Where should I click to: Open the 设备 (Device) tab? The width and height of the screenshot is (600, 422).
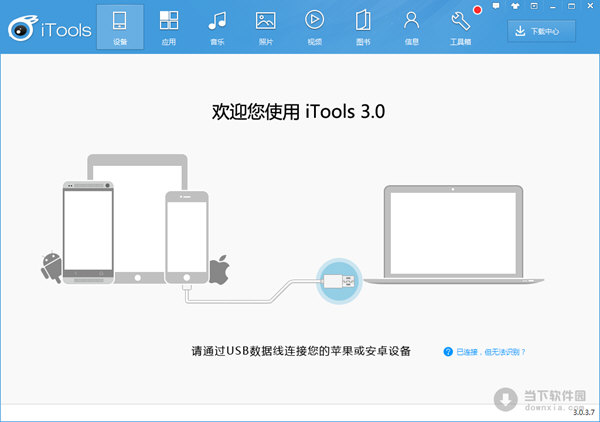tap(120, 27)
